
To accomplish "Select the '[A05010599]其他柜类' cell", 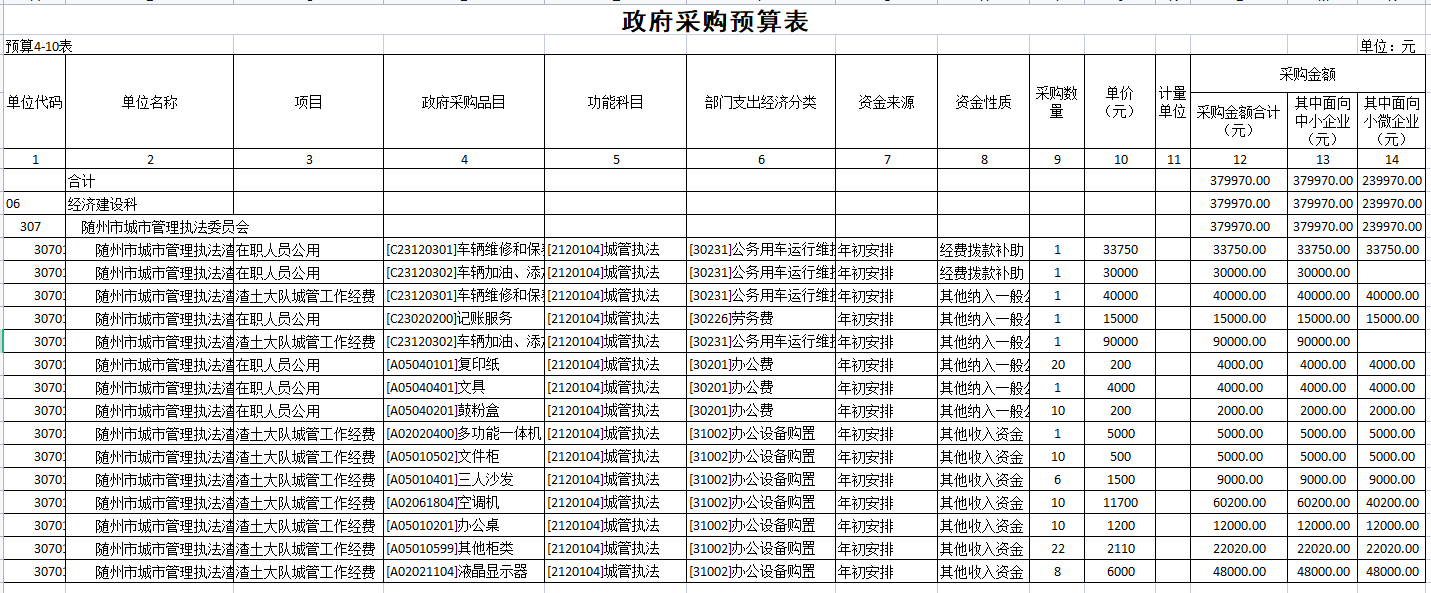I will pyautogui.click(x=464, y=549).
